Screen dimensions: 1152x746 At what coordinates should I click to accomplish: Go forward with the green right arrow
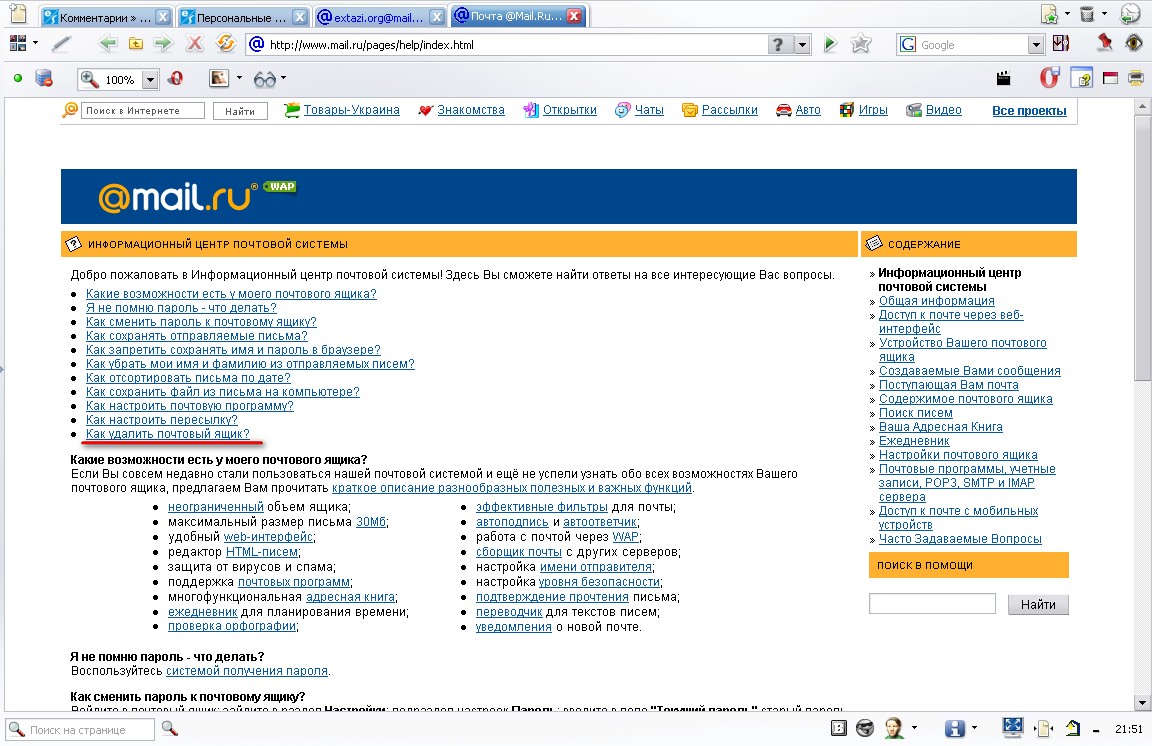coord(163,44)
